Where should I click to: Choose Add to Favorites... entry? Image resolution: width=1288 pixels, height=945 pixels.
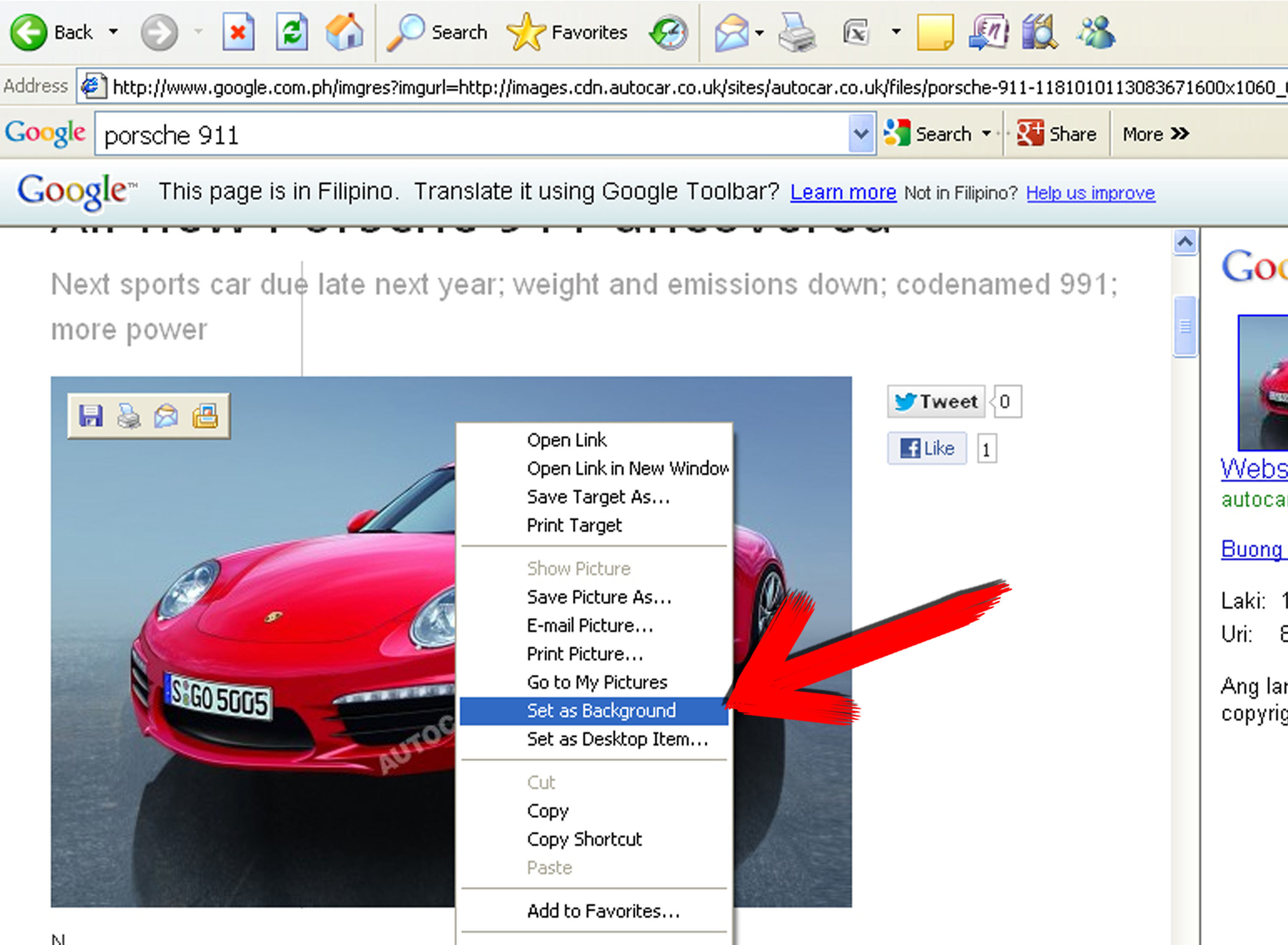coord(595,911)
